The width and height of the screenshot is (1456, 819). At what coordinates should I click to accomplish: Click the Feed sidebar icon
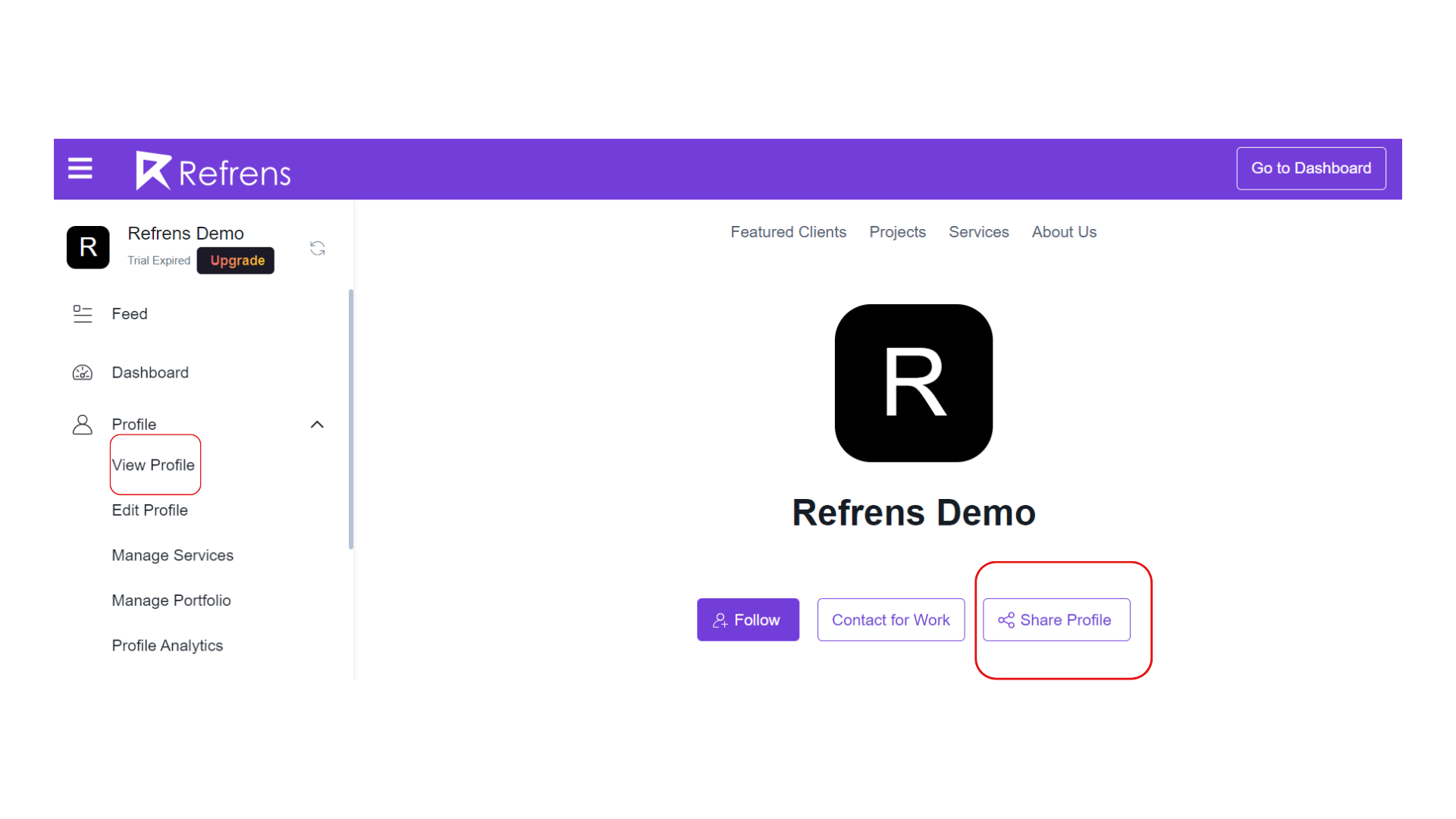[x=82, y=314]
